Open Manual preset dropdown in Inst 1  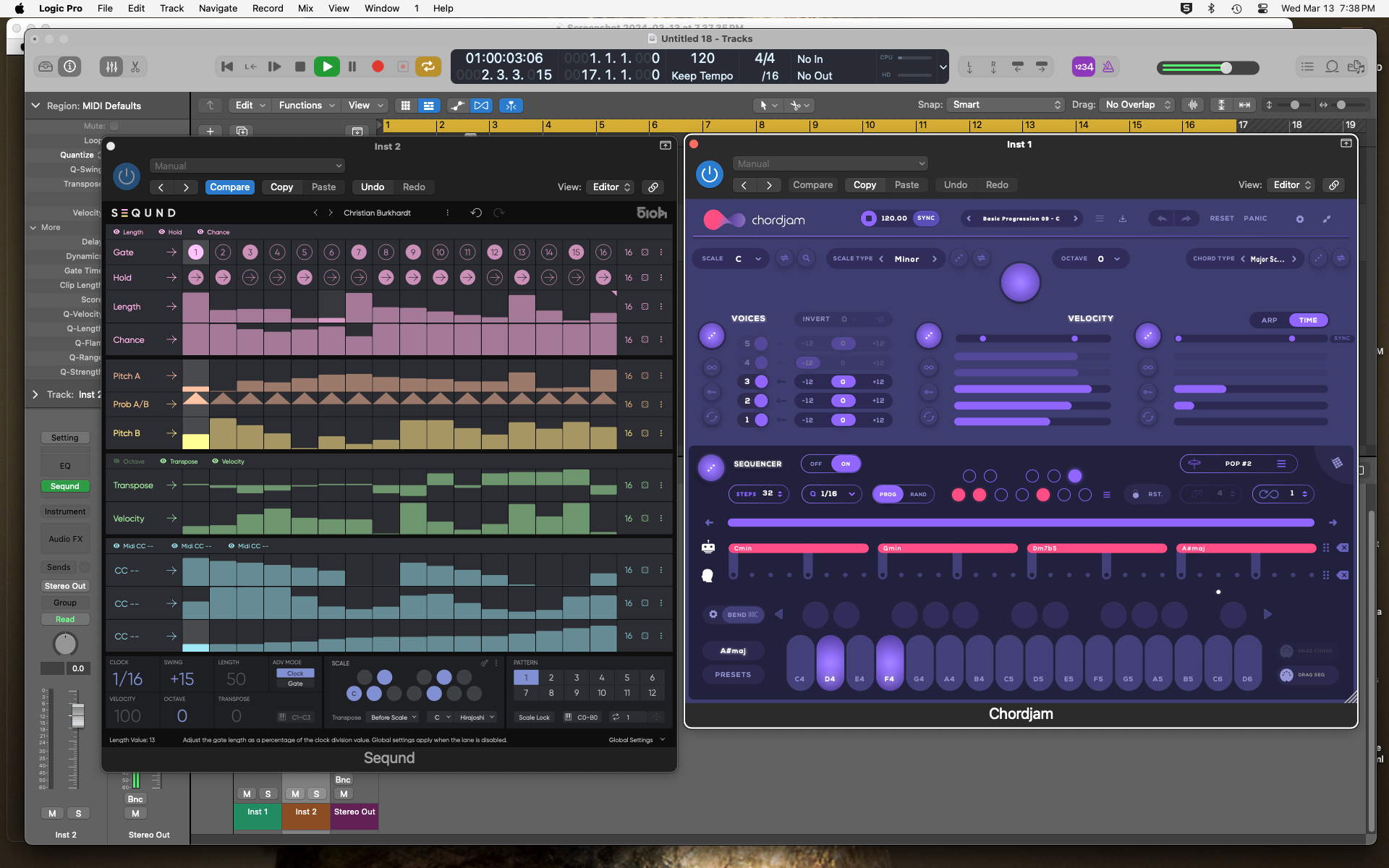830,163
